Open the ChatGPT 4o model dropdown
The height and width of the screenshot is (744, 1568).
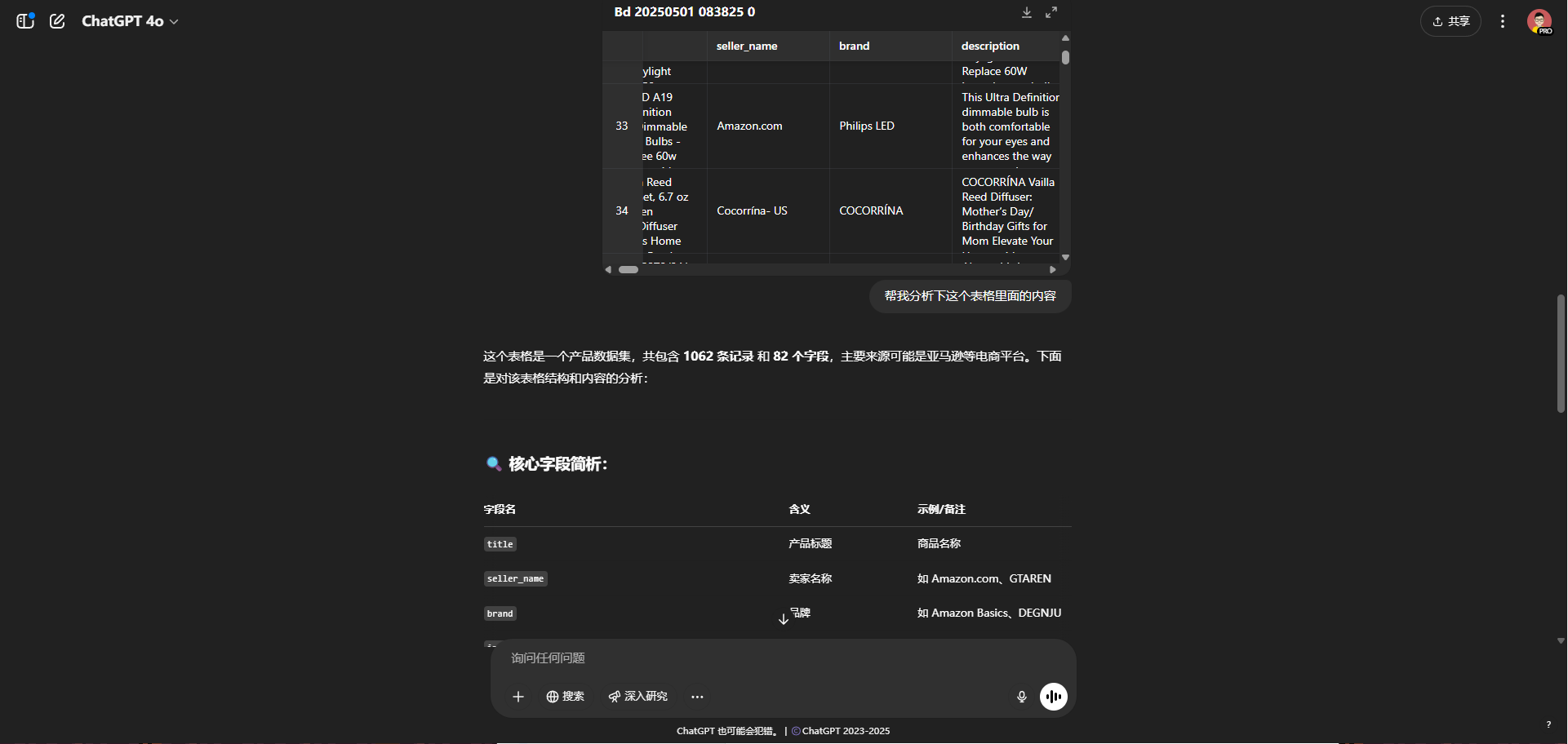click(x=130, y=21)
